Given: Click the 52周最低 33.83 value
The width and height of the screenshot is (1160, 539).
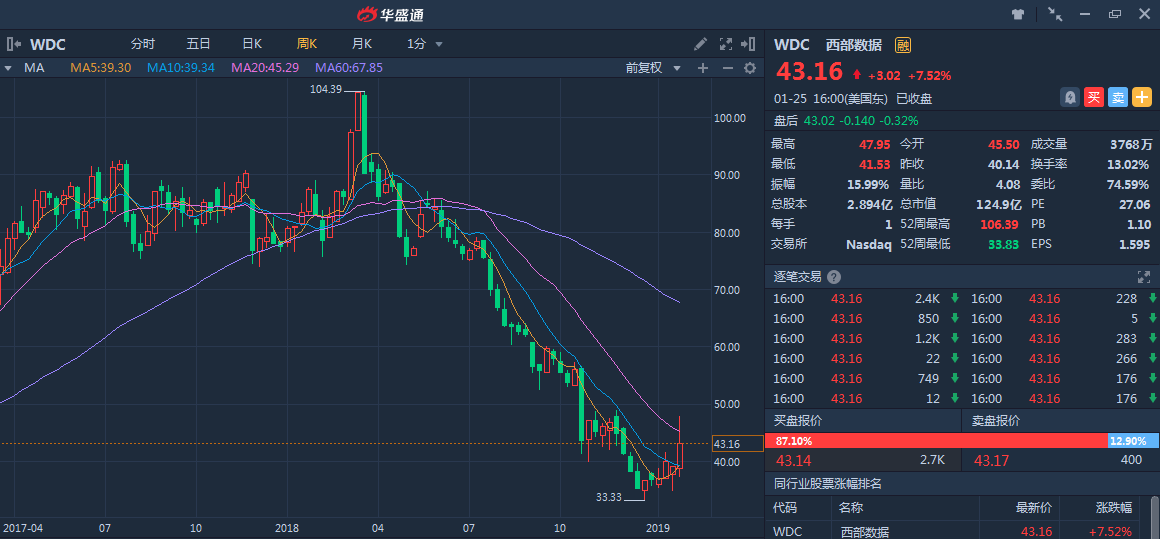Looking at the screenshot, I should coord(1005,244).
